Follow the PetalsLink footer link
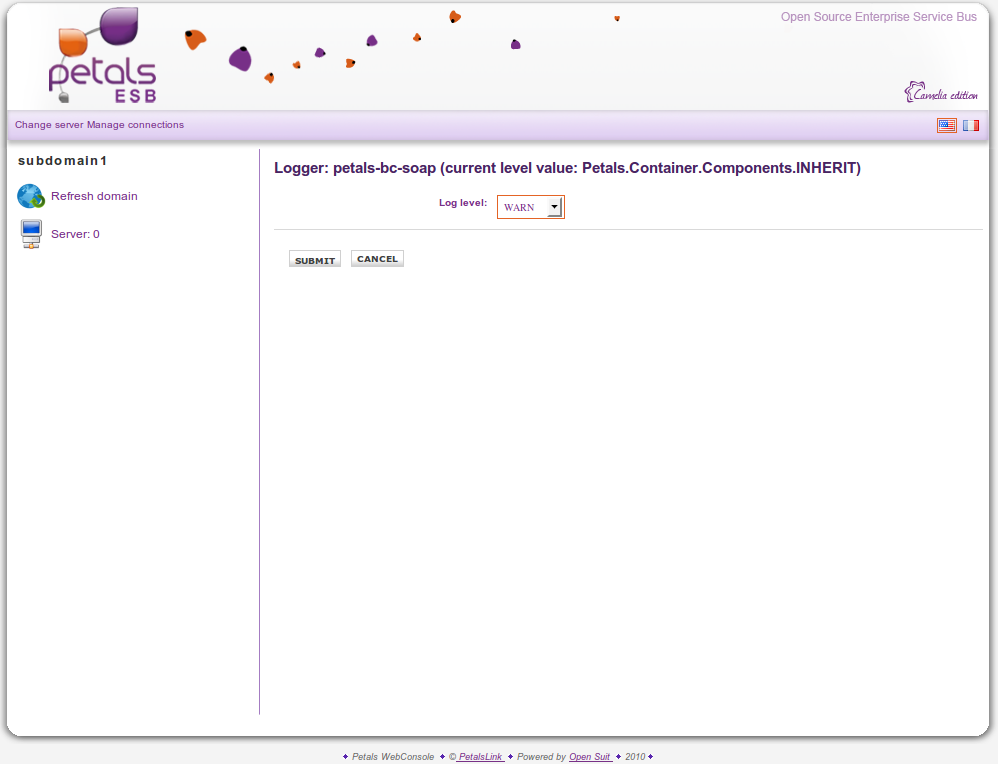Viewport: 998px width, 764px height. [480, 757]
